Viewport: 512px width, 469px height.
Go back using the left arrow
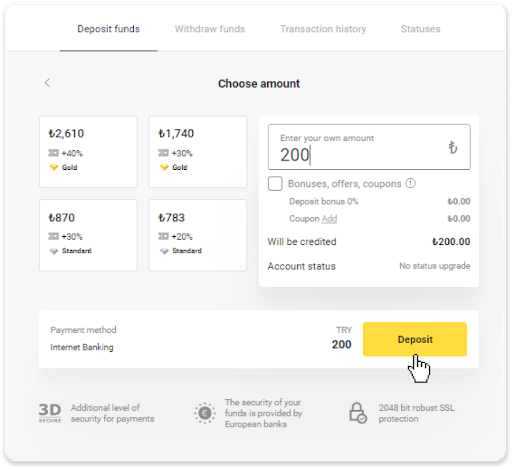47,83
